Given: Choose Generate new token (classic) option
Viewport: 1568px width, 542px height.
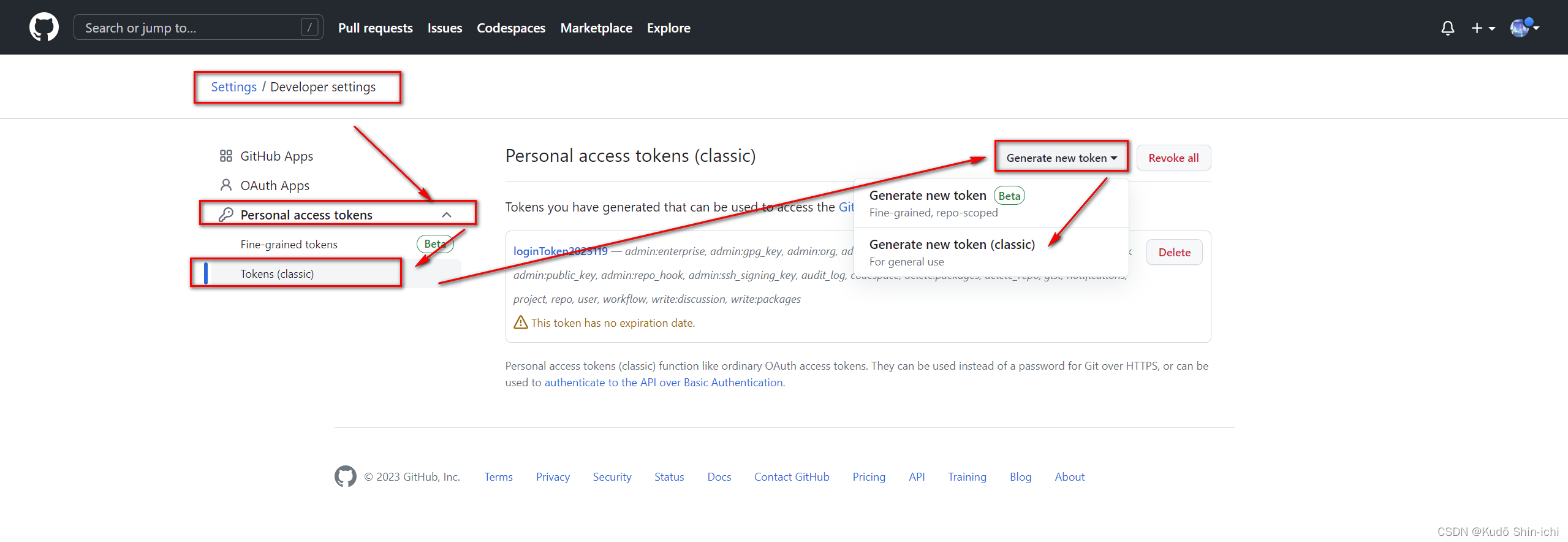Looking at the screenshot, I should [x=991, y=253].
